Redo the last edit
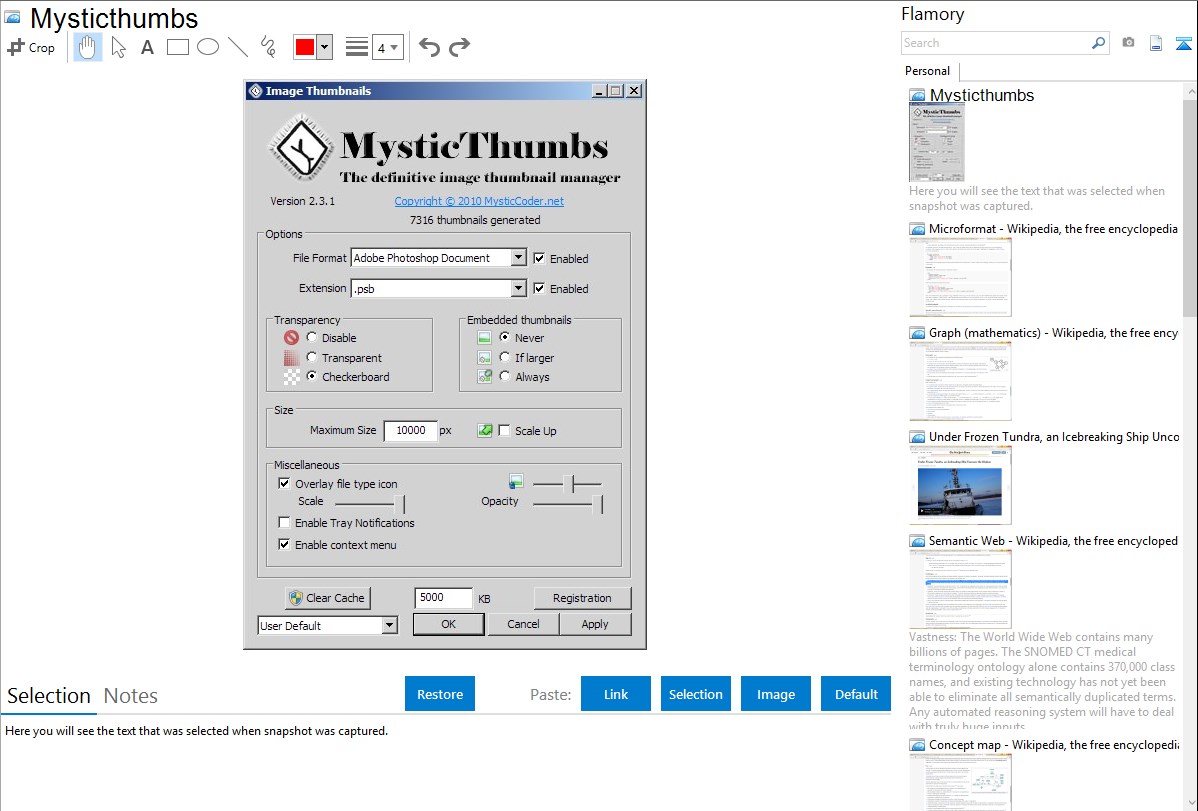 click(x=459, y=47)
